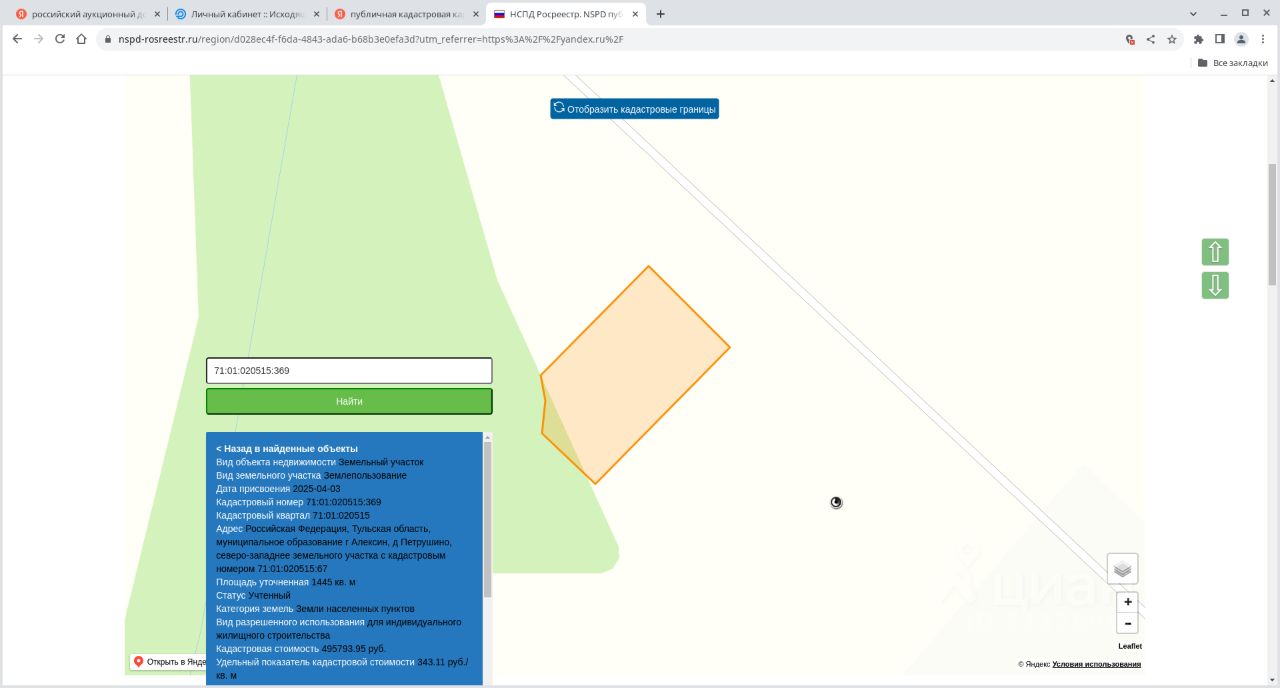Click cadastral quarter value 71:01:020515
The width and height of the screenshot is (1280, 688).
pos(341,515)
